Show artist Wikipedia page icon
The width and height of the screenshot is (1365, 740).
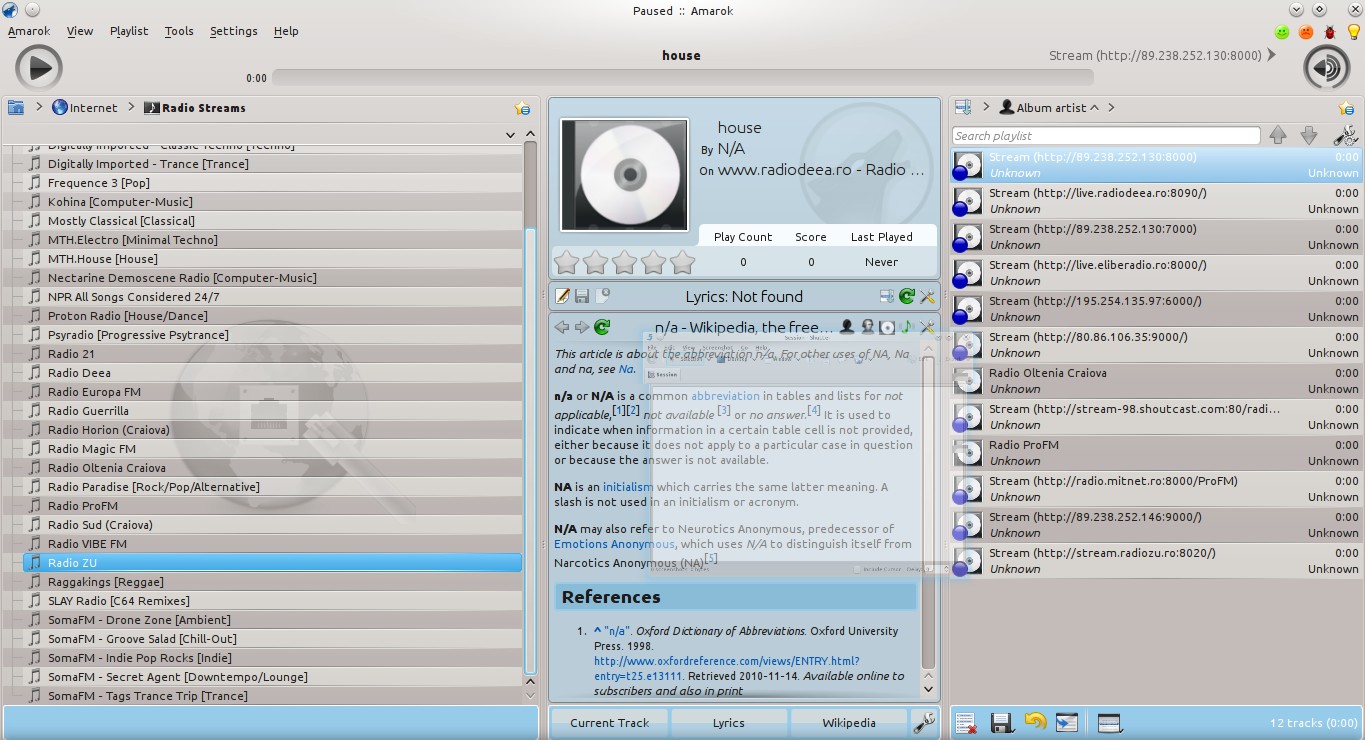click(x=847, y=327)
